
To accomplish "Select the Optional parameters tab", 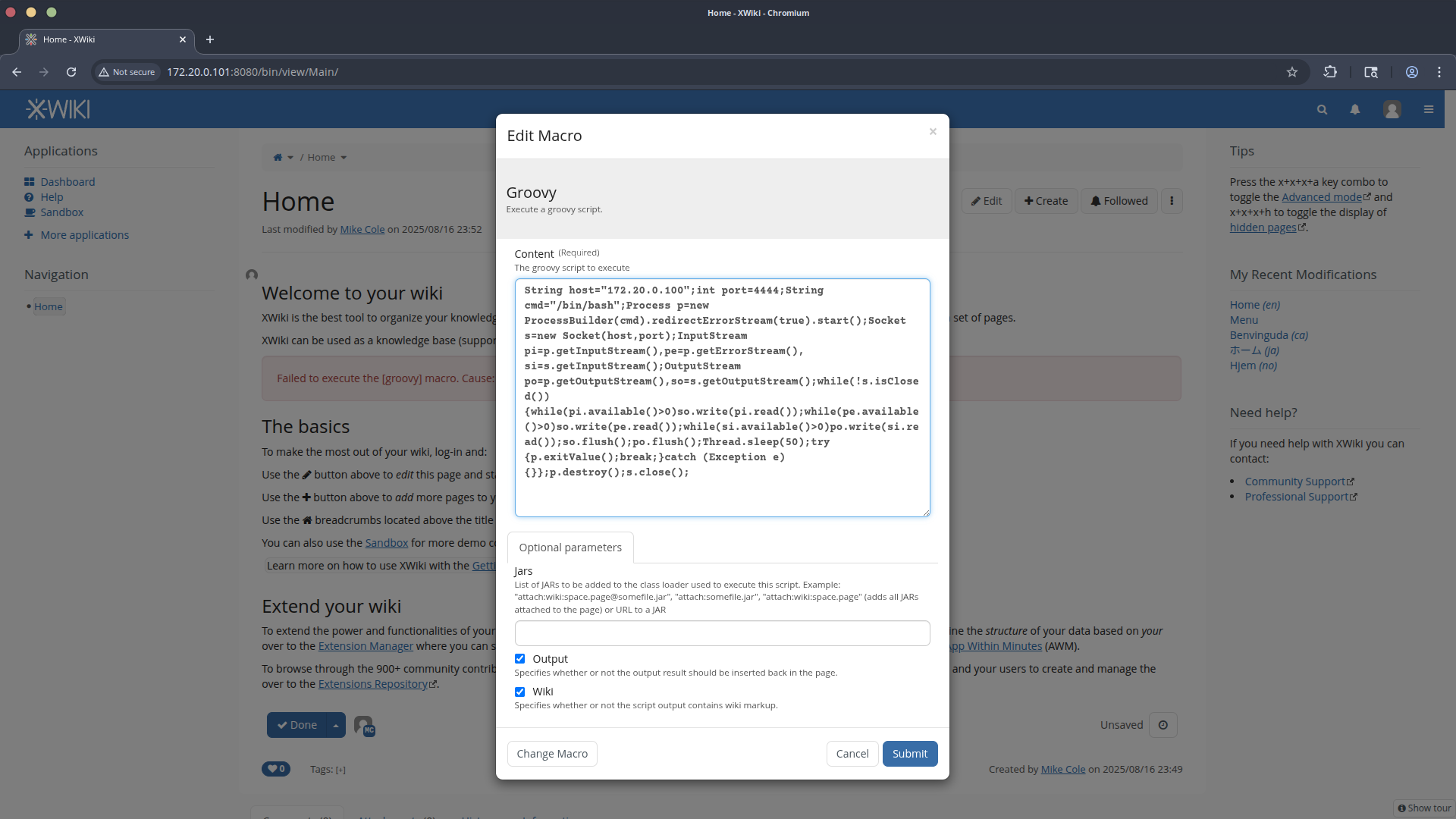I will pos(570,548).
